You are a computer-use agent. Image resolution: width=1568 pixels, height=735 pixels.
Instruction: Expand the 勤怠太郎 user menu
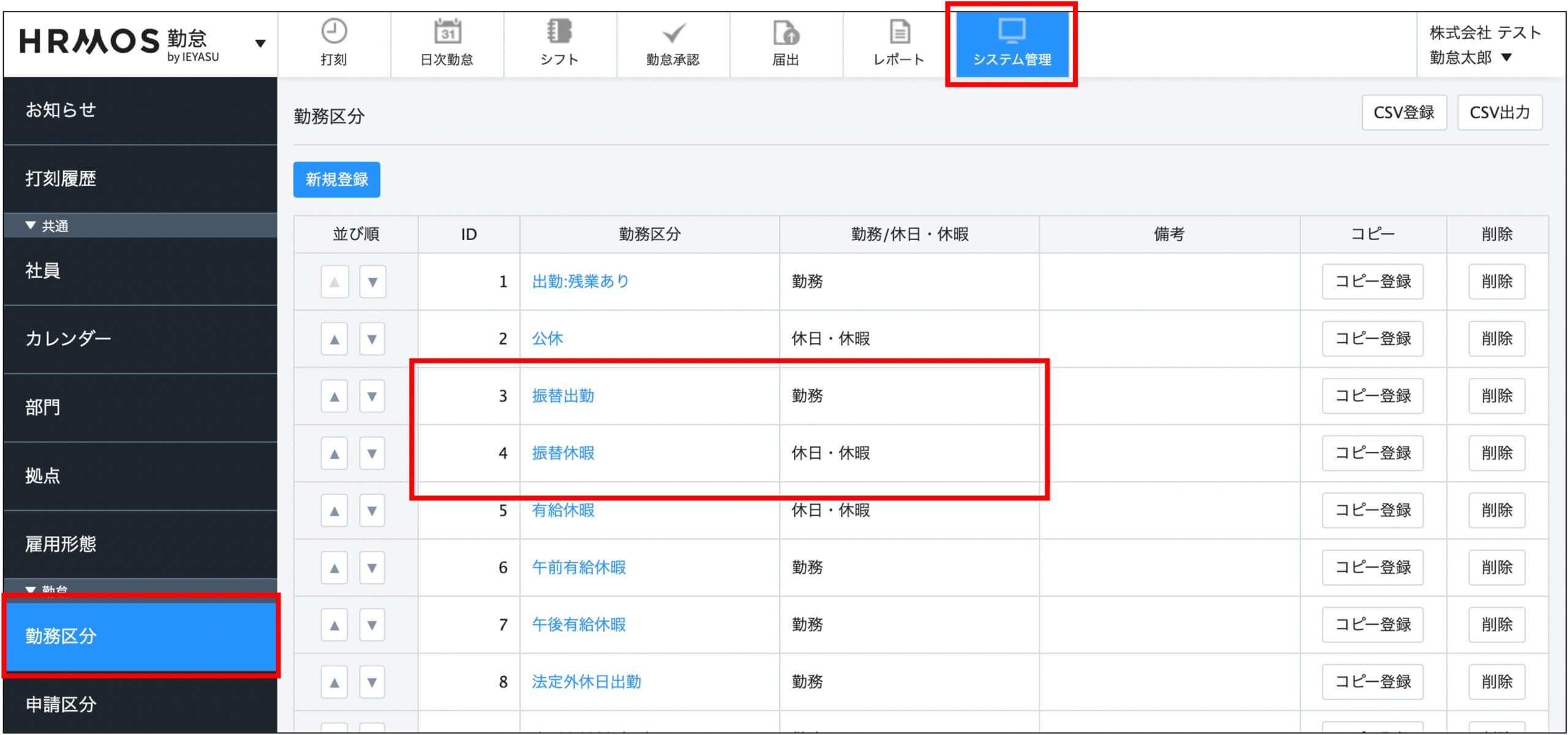tap(1507, 58)
